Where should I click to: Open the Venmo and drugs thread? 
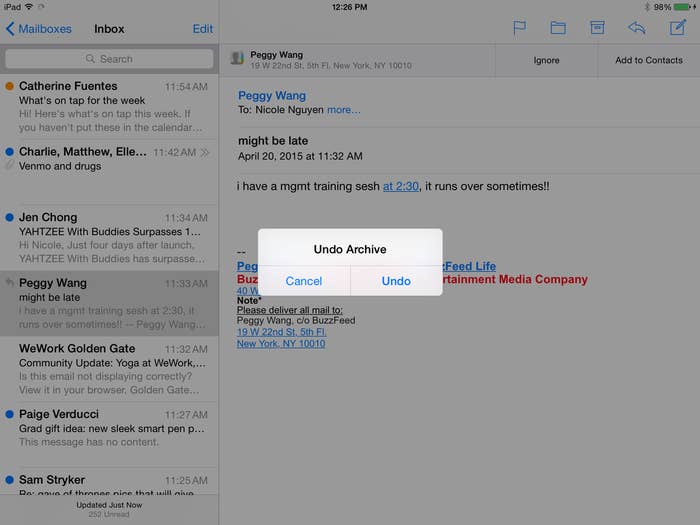pos(109,172)
